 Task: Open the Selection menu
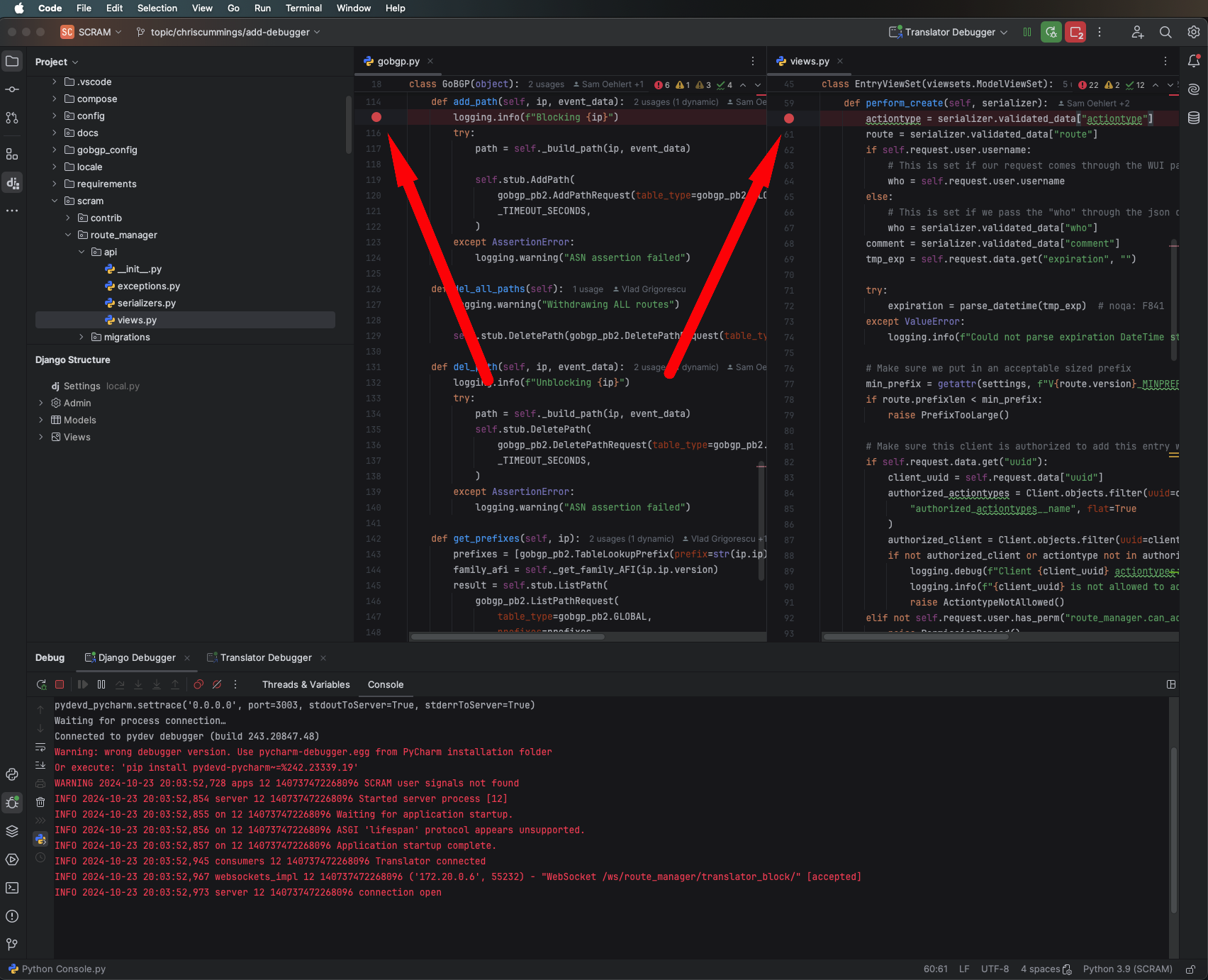(157, 8)
